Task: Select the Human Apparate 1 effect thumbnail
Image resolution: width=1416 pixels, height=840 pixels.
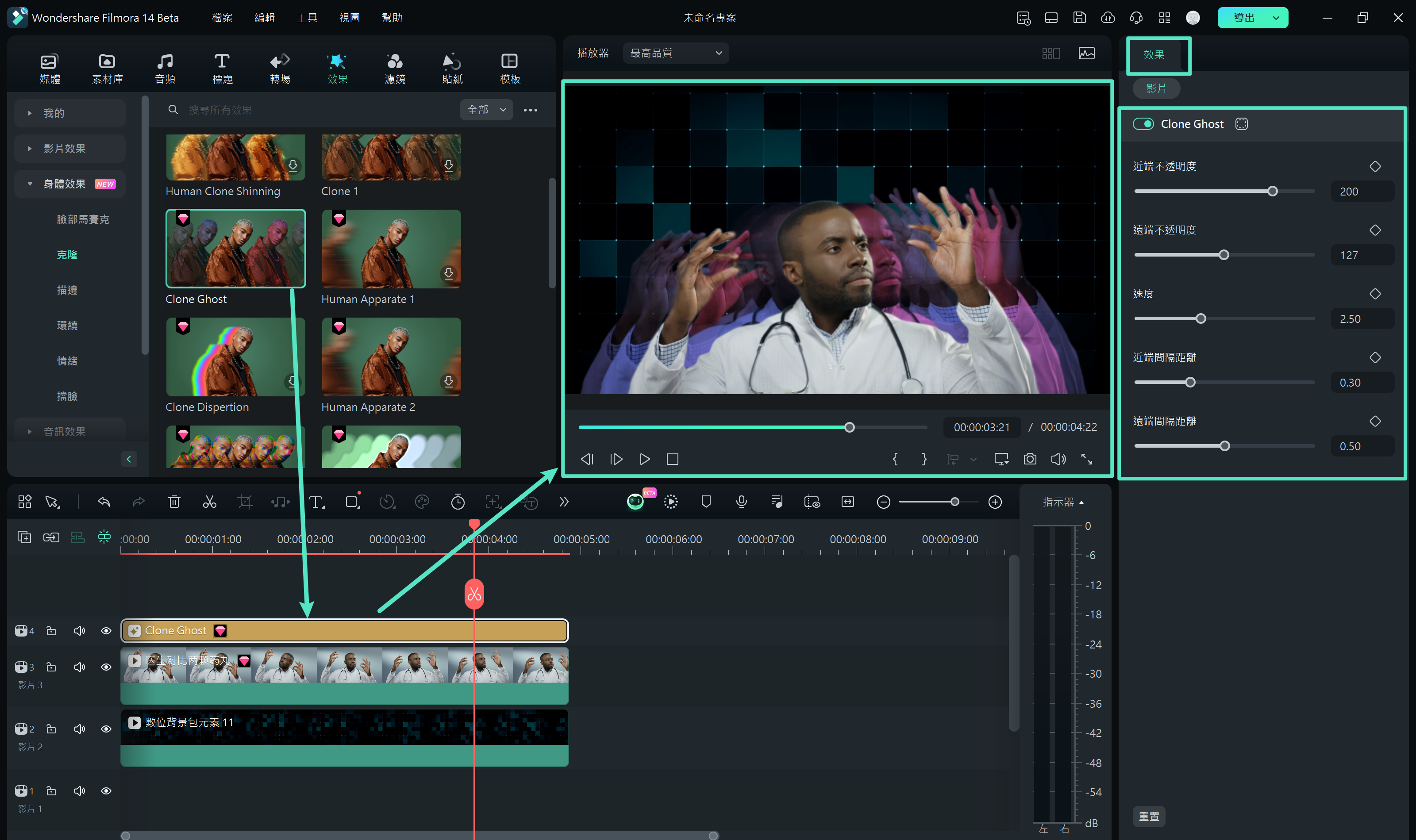Action: [391, 249]
